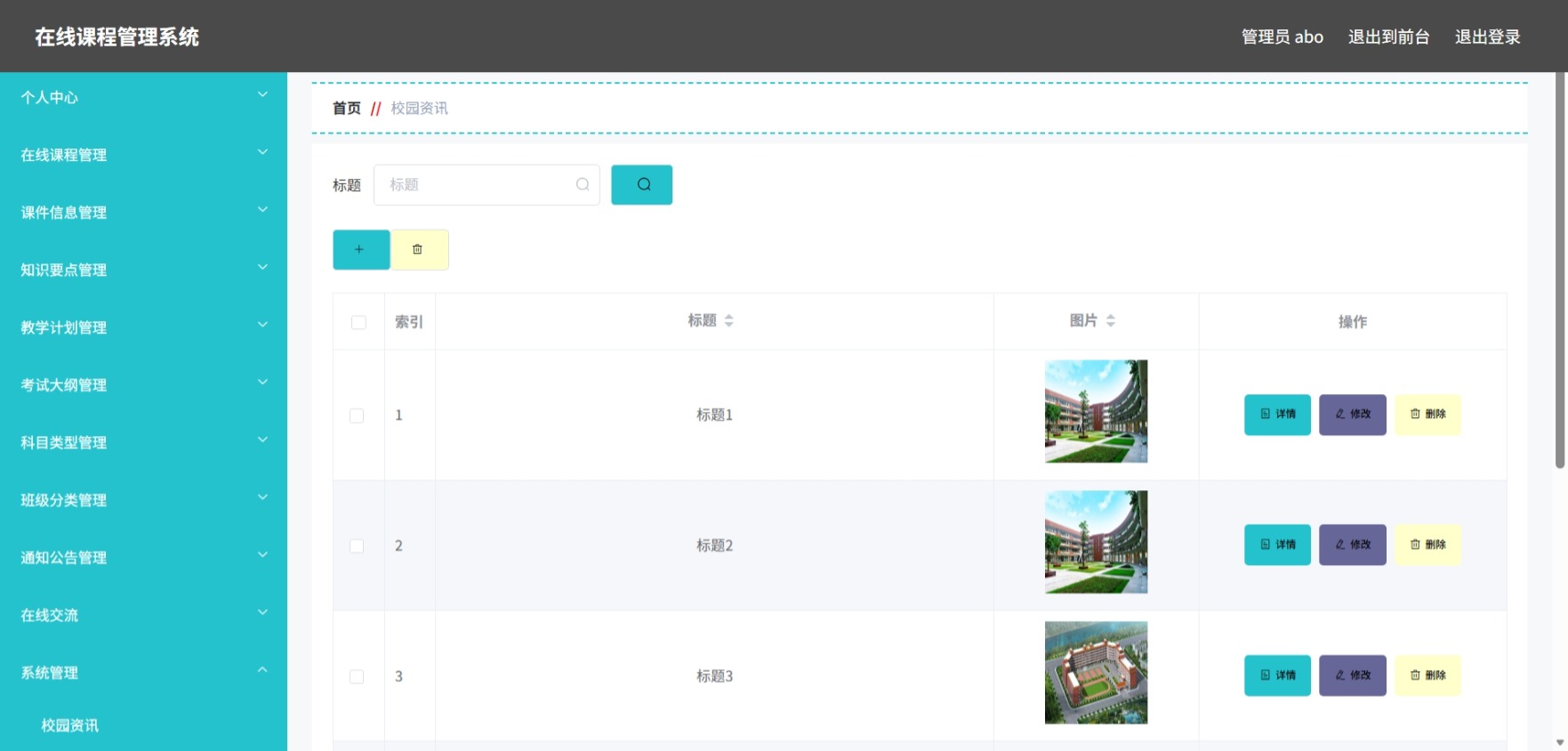Check the checkbox for row 1
The height and width of the screenshot is (751, 1568).
(357, 416)
